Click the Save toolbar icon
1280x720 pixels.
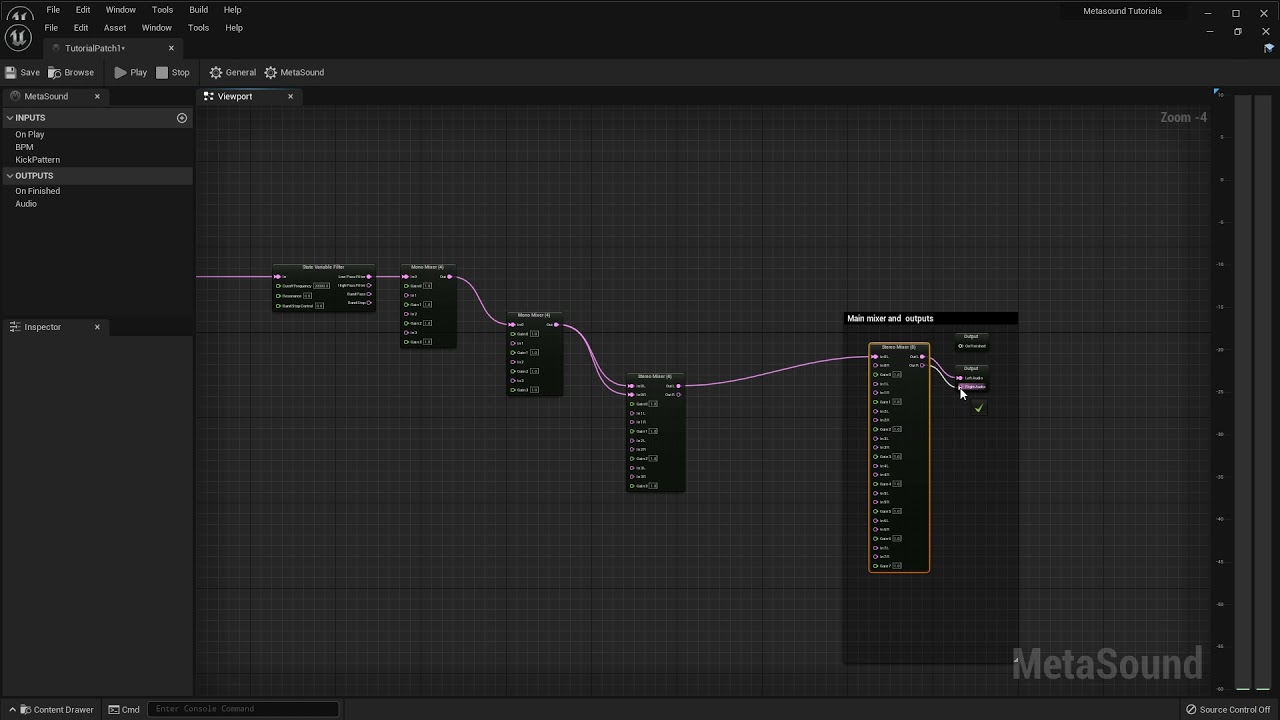click(x=11, y=72)
